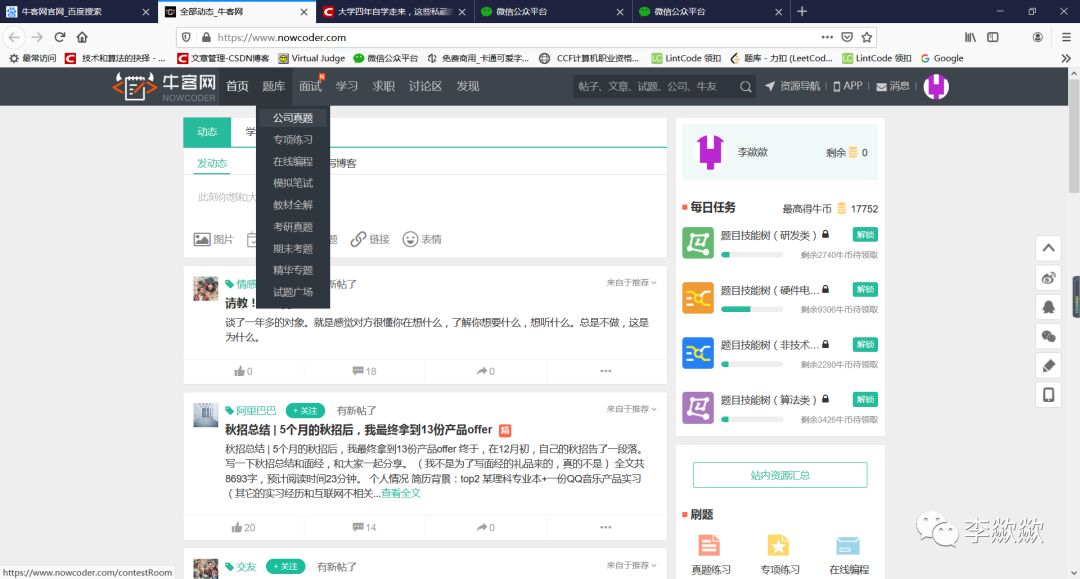Viewport: 1080px width, 579px height.
Task: Click the QQ penguin share icon
Action: tap(1048, 307)
